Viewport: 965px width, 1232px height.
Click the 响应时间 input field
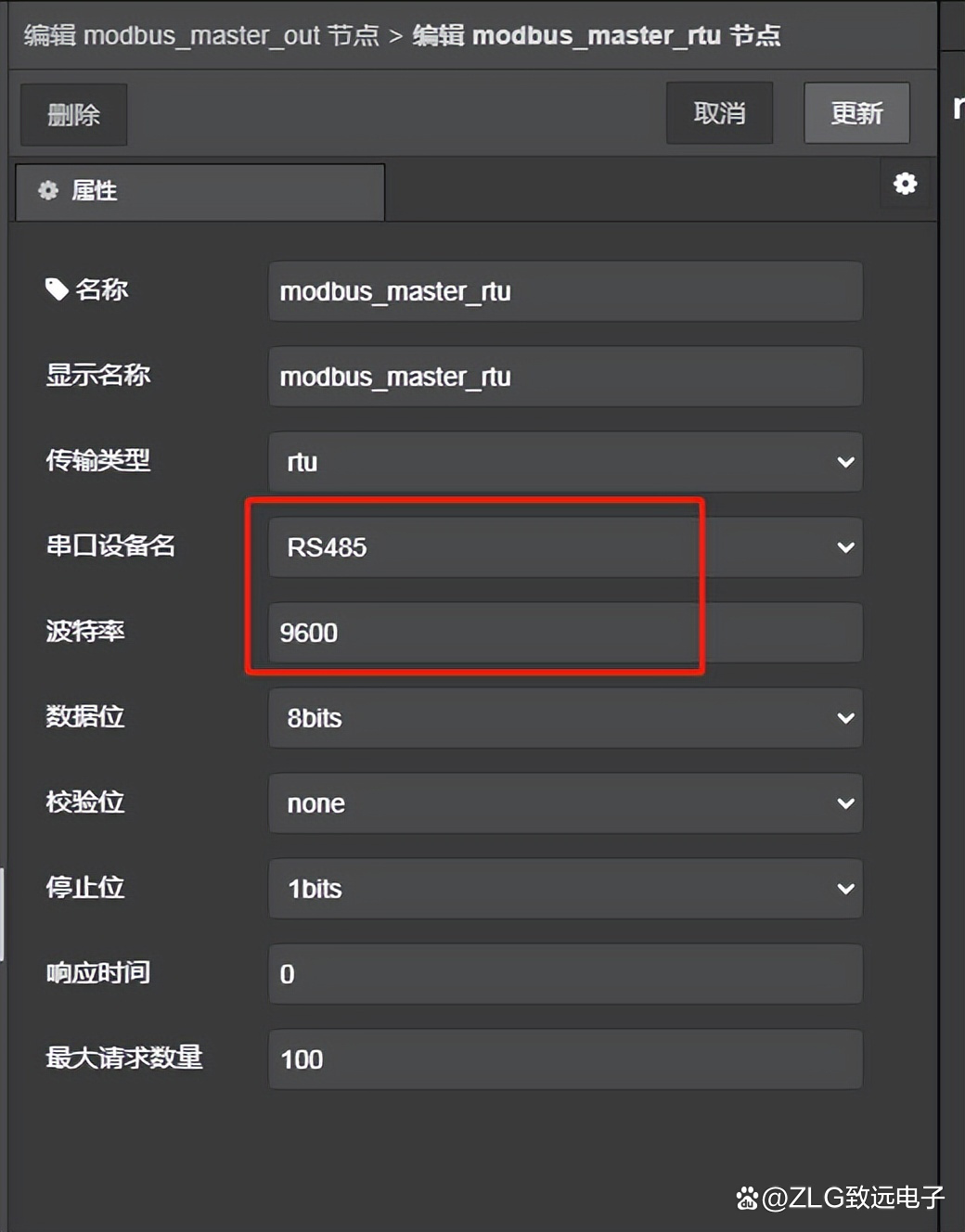(565, 974)
